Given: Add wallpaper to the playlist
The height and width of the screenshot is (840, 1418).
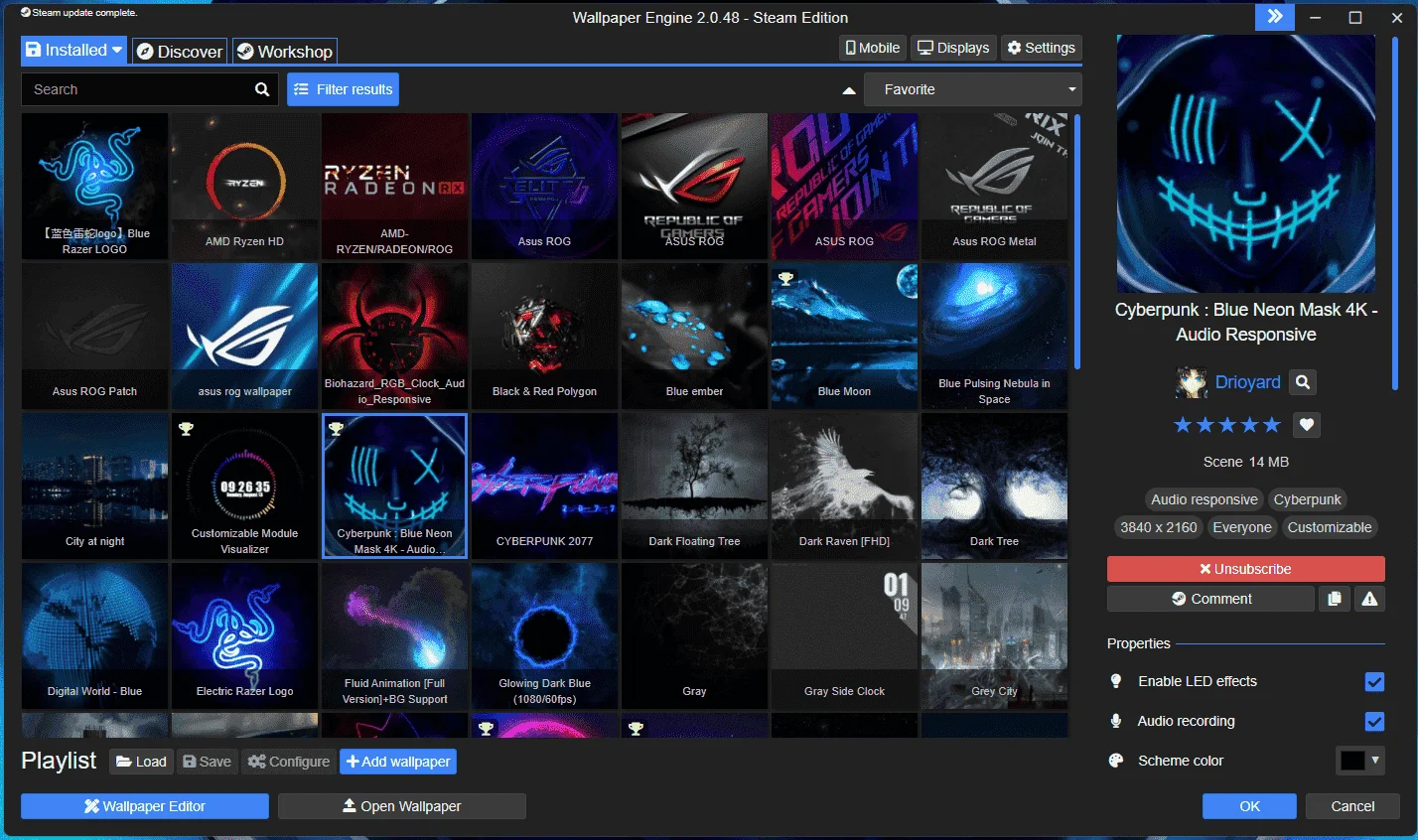Looking at the screenshot, I should coord(398,762).
